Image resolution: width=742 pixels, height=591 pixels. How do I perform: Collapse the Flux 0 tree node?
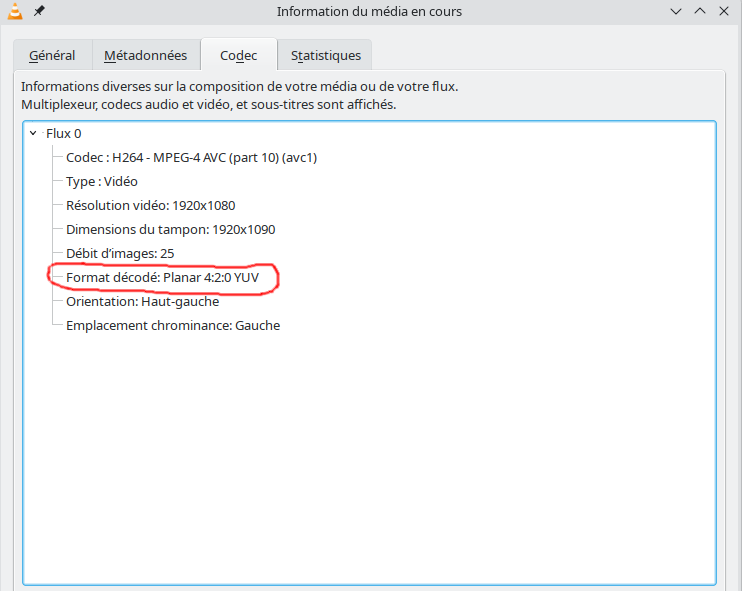click(x=33, y=133)
